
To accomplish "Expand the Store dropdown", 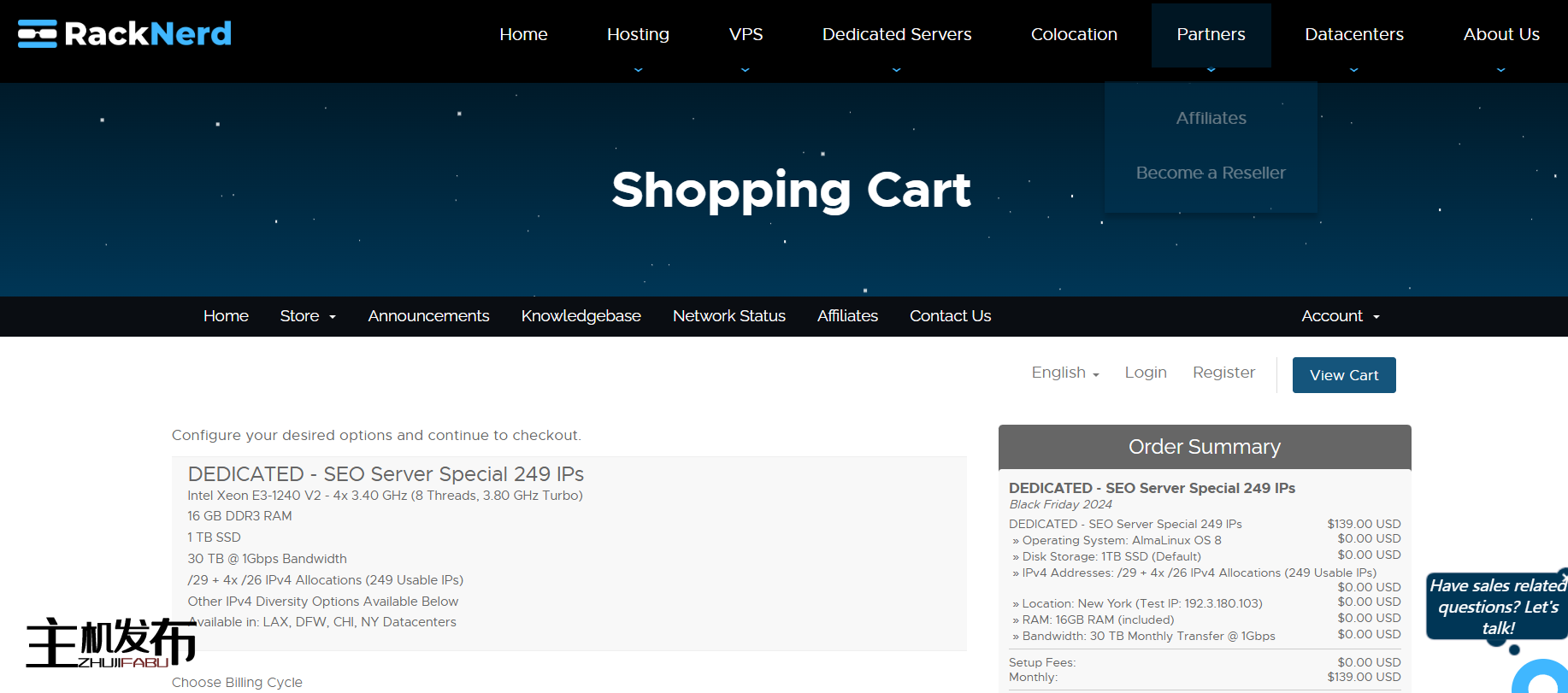I will (308, 316).
